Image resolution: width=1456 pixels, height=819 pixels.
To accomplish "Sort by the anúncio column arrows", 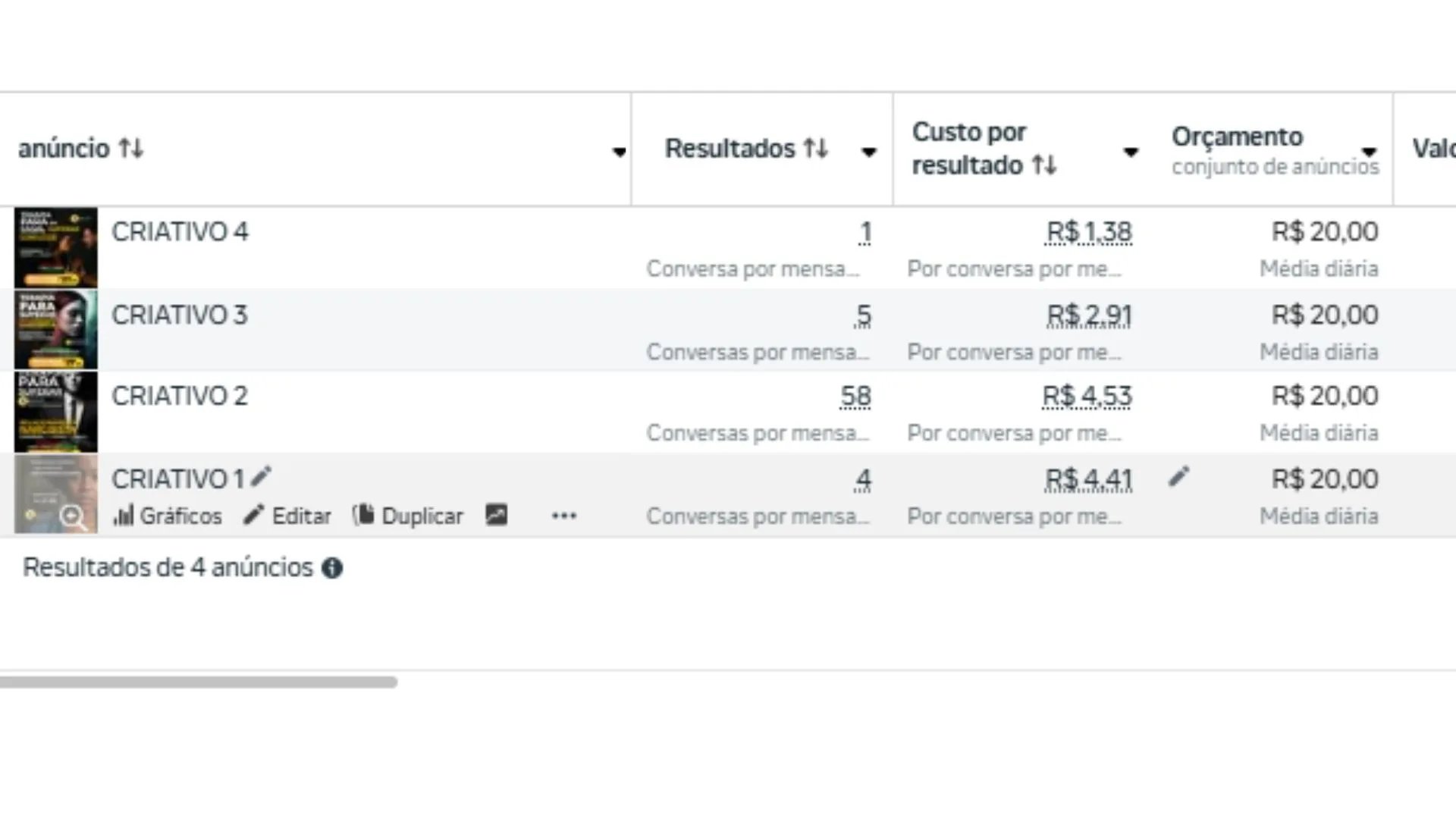I will 131,148.
